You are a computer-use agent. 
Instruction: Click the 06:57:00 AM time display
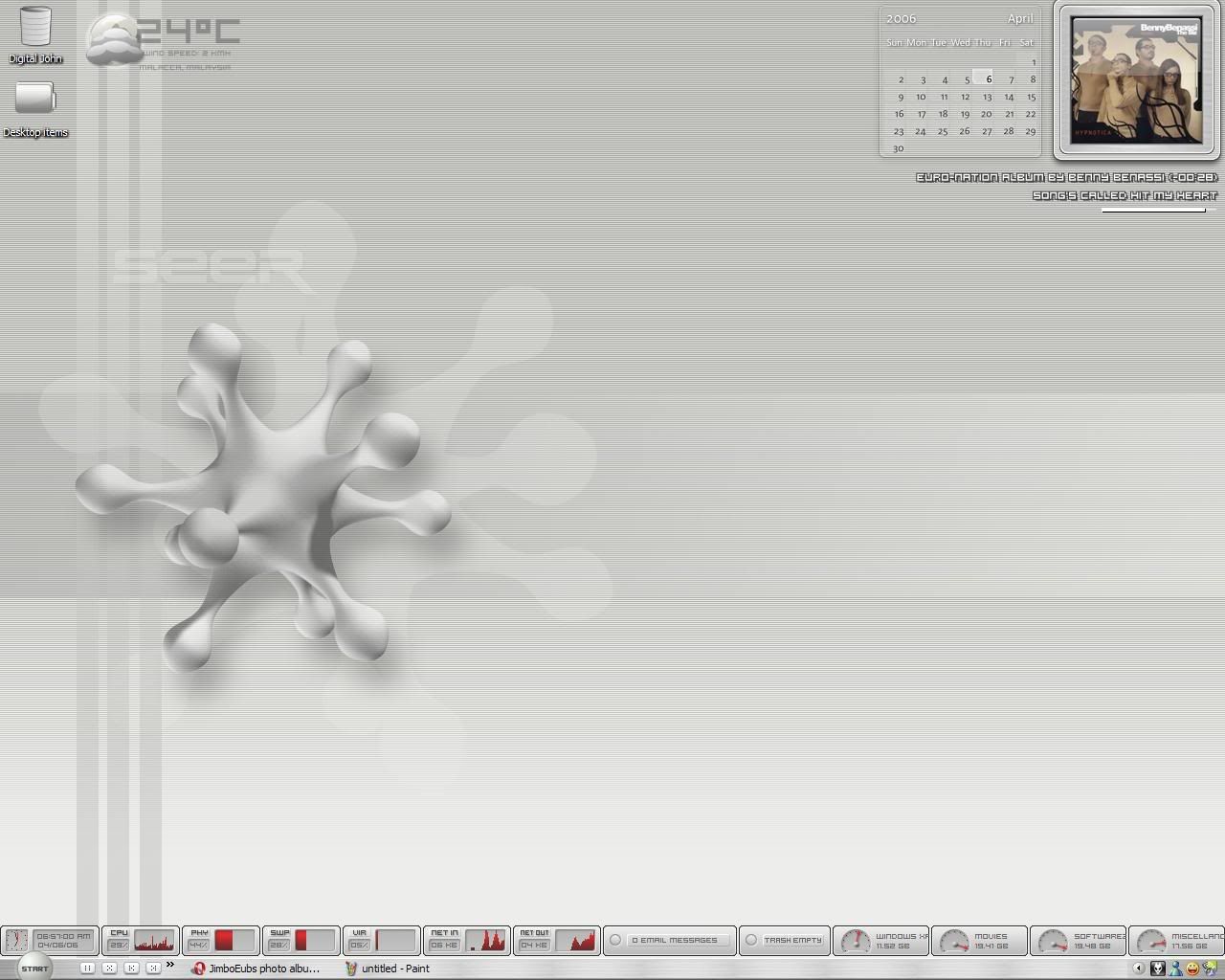tap(64, 935)
